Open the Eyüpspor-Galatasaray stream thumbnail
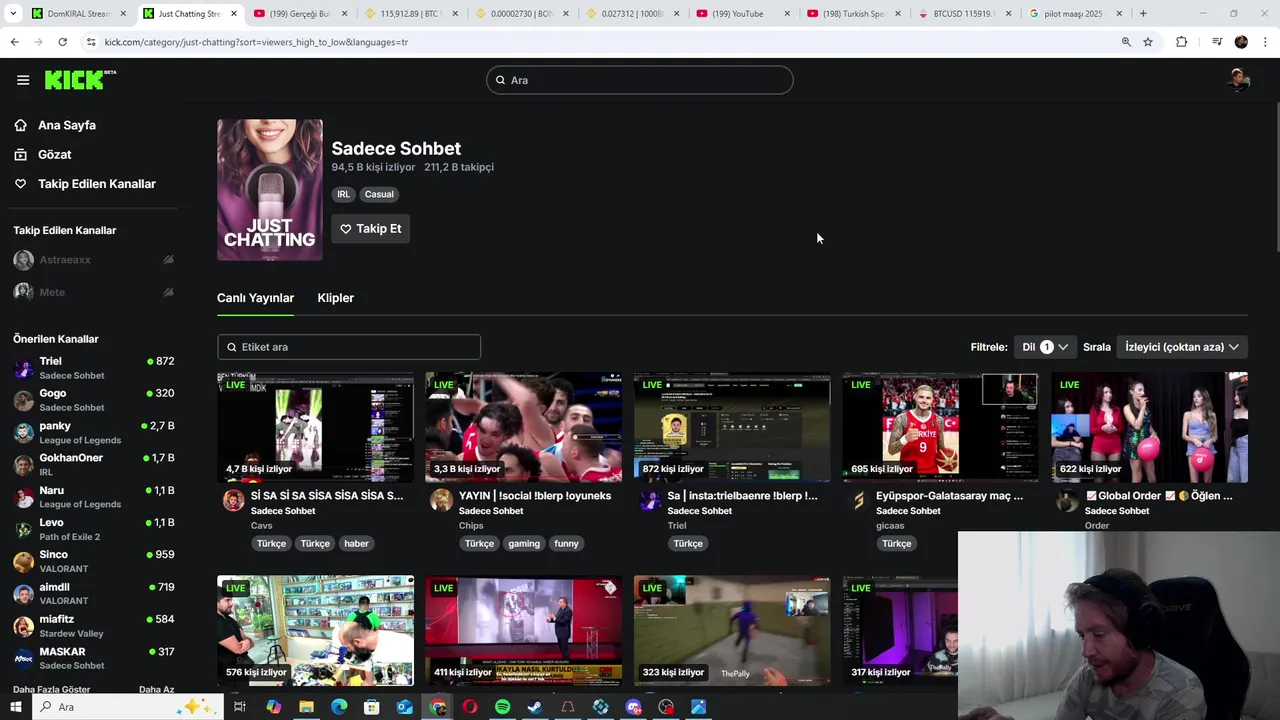1280x720 pixels. click(x=940, y=428)
